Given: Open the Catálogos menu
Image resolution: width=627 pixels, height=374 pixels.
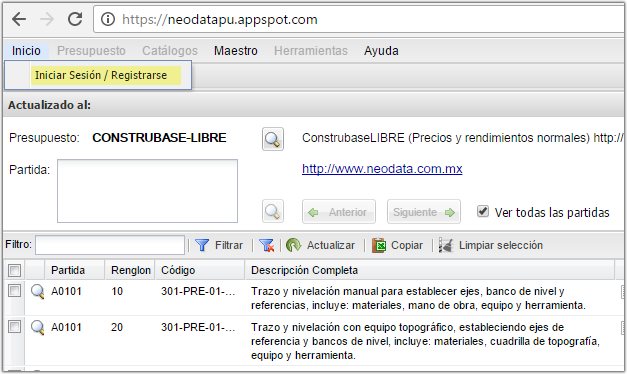Looking at the screenshot, I should [x=170, y=51].
